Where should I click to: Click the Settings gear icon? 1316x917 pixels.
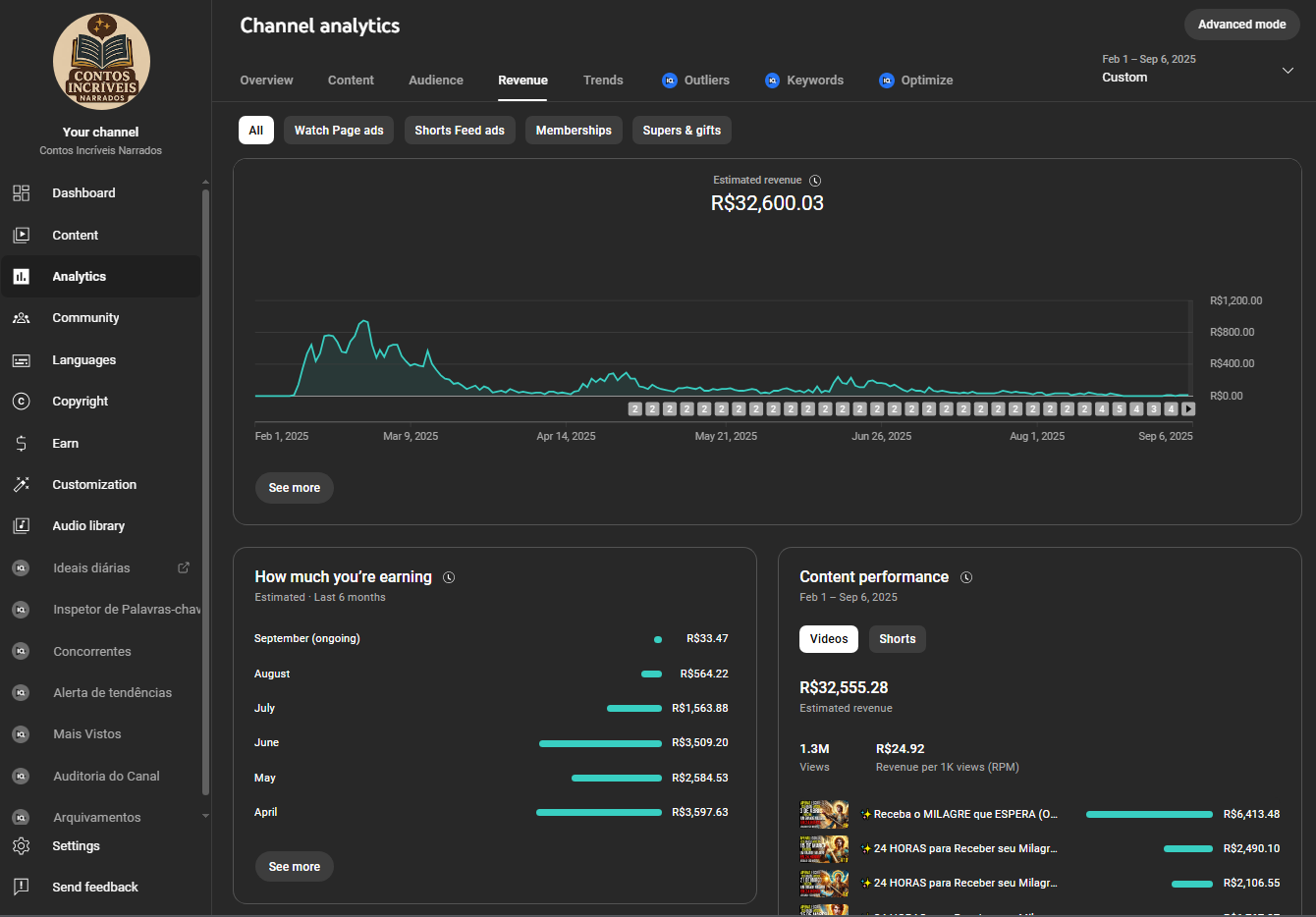(21, 846)
